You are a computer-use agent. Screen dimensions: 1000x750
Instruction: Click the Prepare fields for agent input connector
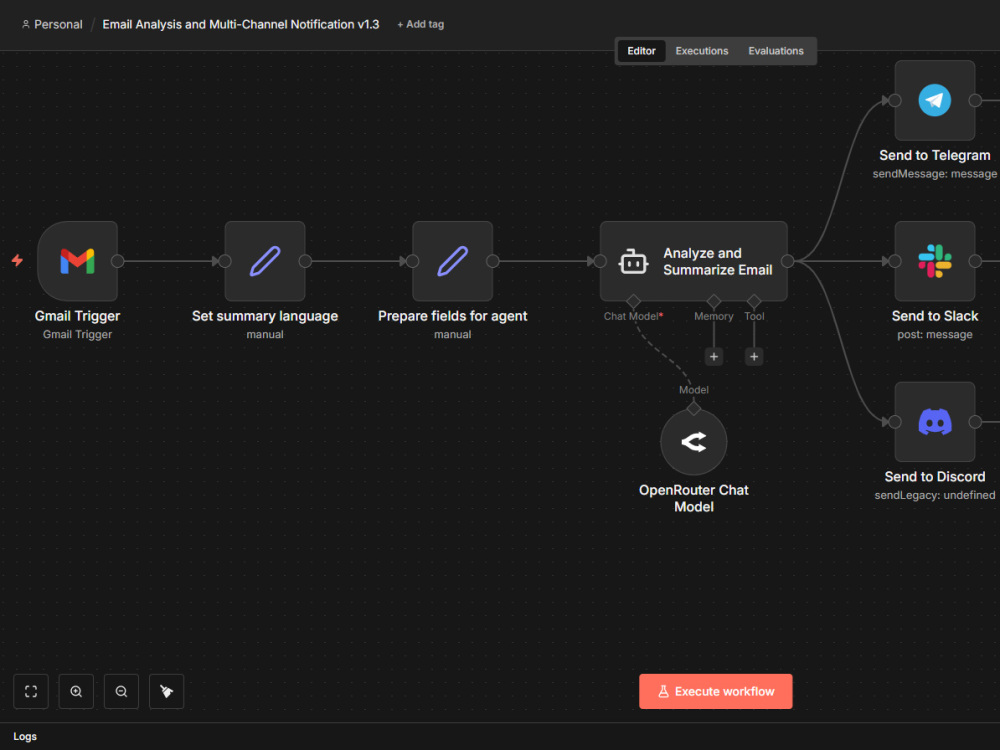(413, 261)
